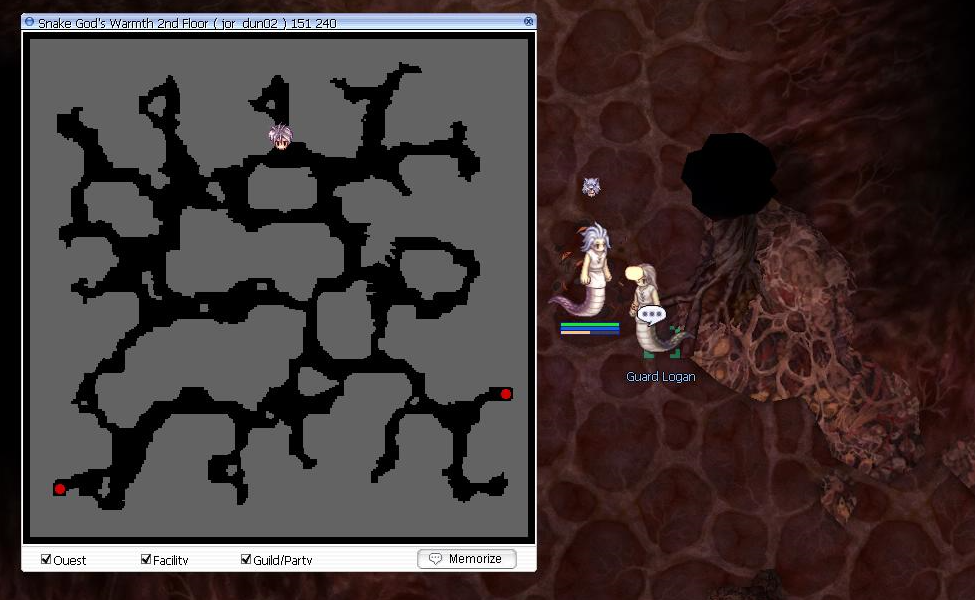The height and width of the screenshot is (600, 975).
Task: Click the character HP/SP bar
Action: [589, 328]
